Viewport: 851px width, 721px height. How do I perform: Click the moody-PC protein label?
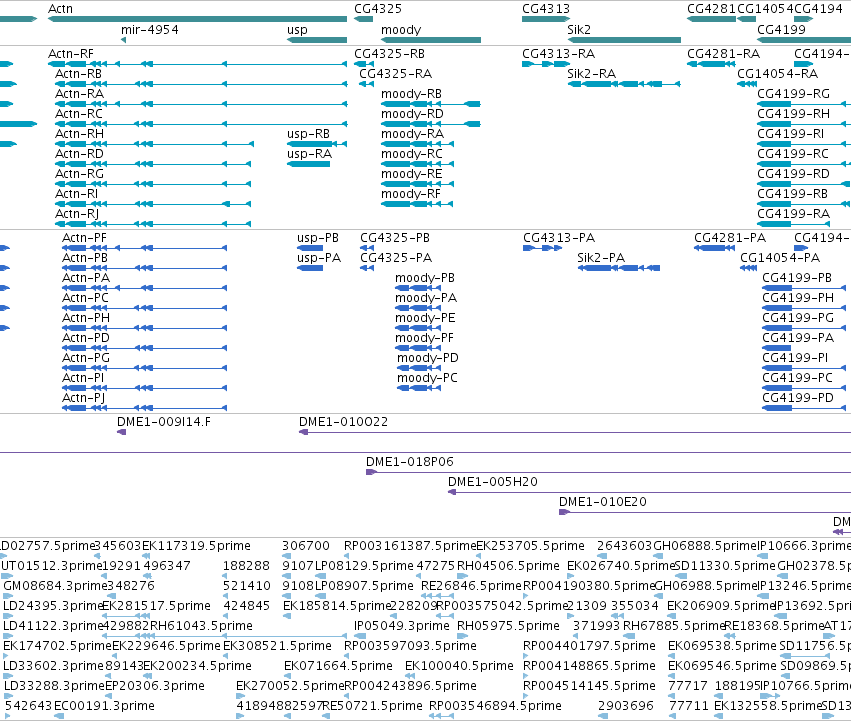(427, 378)
